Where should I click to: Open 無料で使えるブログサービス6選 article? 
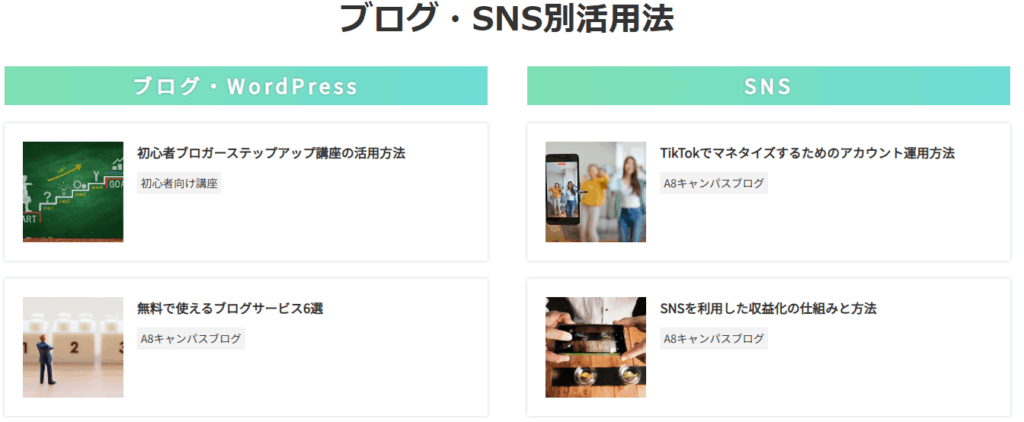(x=230, y=308)
